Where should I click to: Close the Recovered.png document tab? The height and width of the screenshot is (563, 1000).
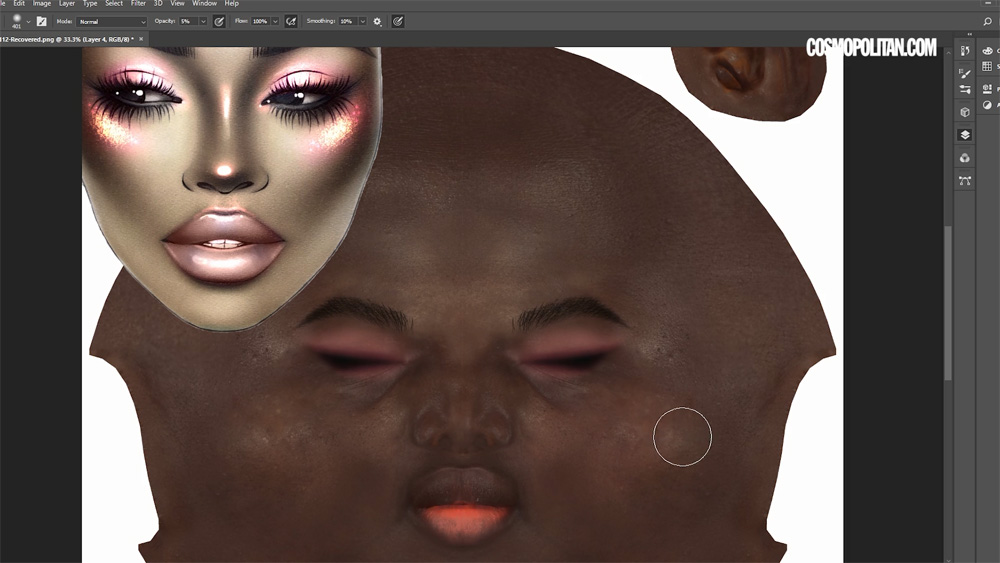141,39
